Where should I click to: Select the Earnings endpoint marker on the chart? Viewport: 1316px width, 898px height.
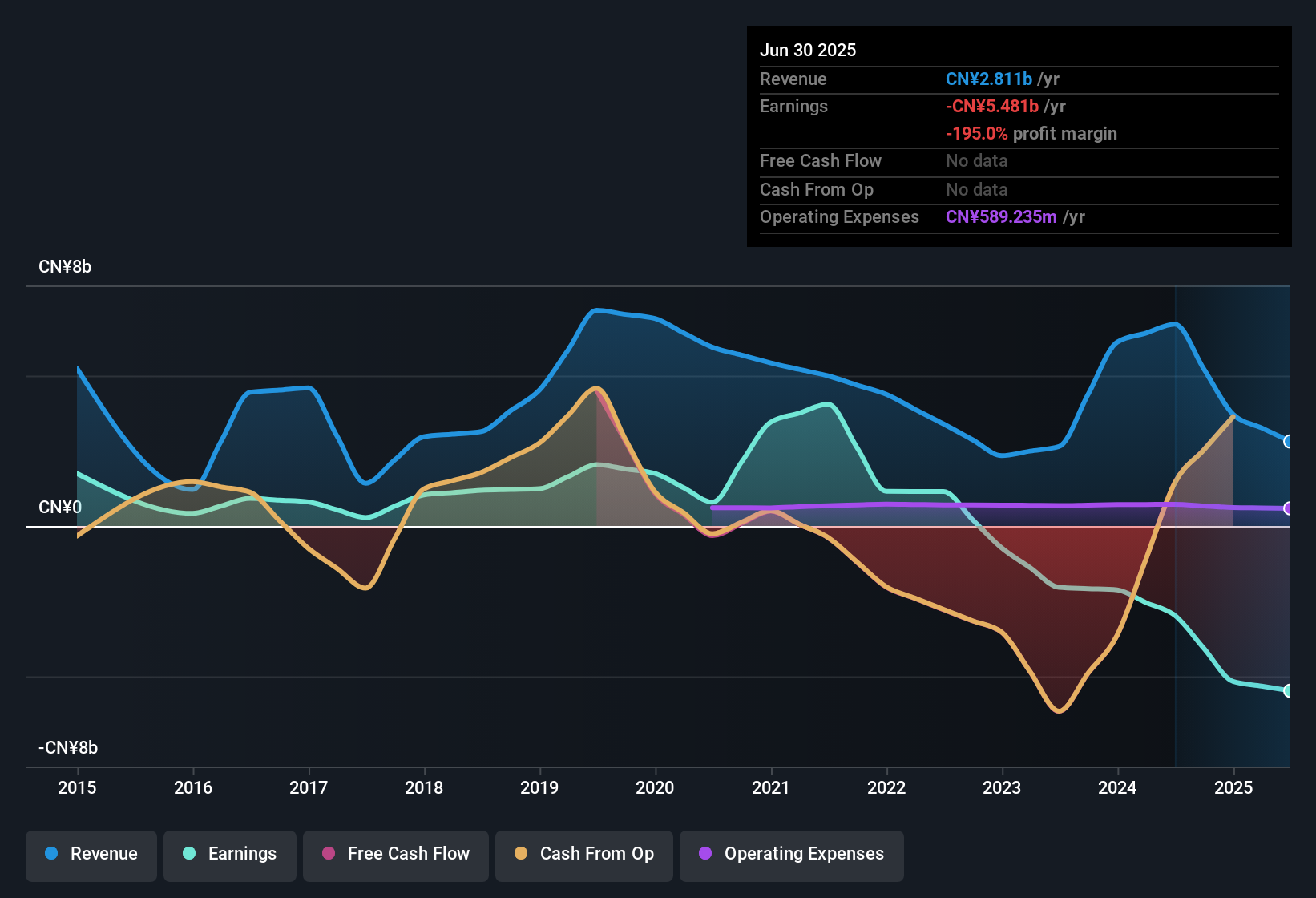[x=1289, y=690]
